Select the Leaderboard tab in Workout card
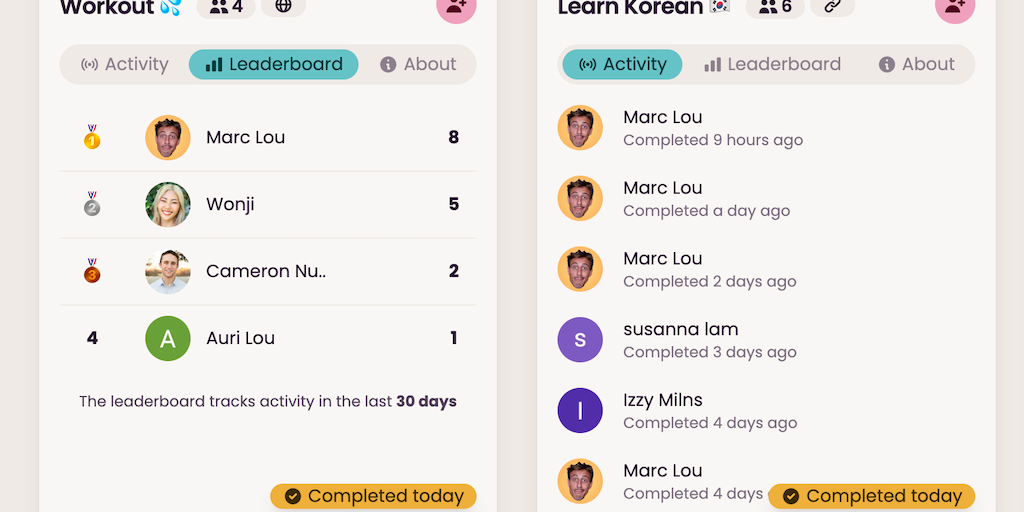Screen dimensions: 1024x512 pyautogui.click(x=274, y=64)
